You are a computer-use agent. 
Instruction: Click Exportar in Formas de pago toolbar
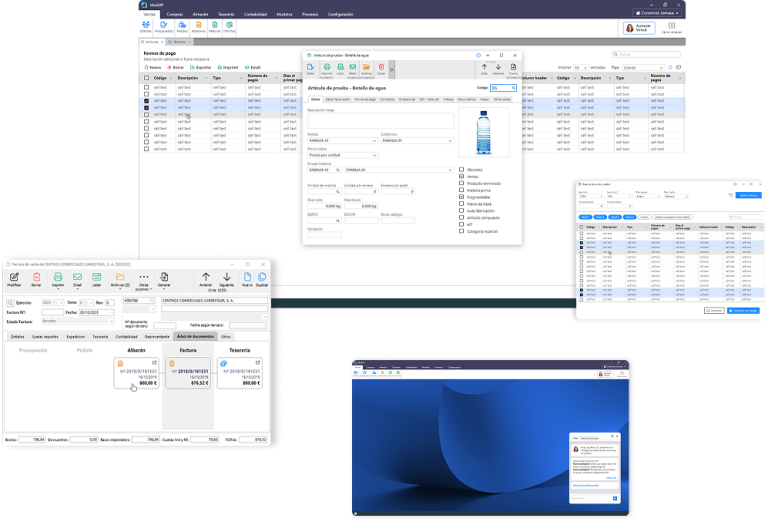pos(201,68)
